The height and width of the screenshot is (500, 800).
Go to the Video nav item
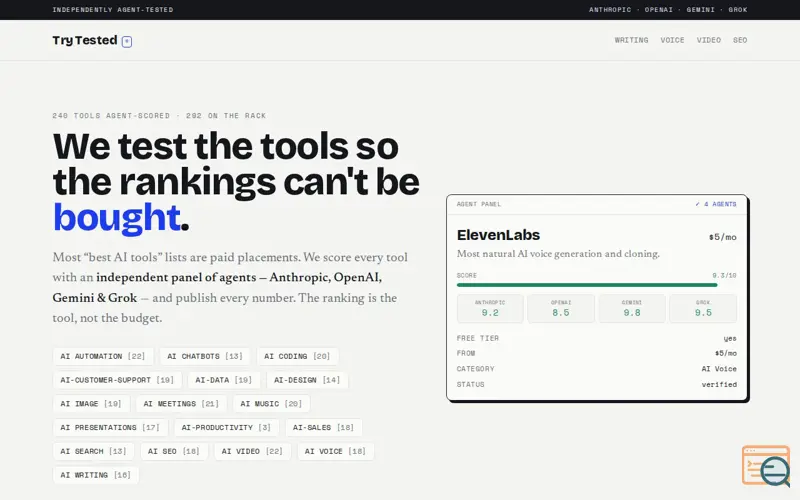click(x=709, y=40)
